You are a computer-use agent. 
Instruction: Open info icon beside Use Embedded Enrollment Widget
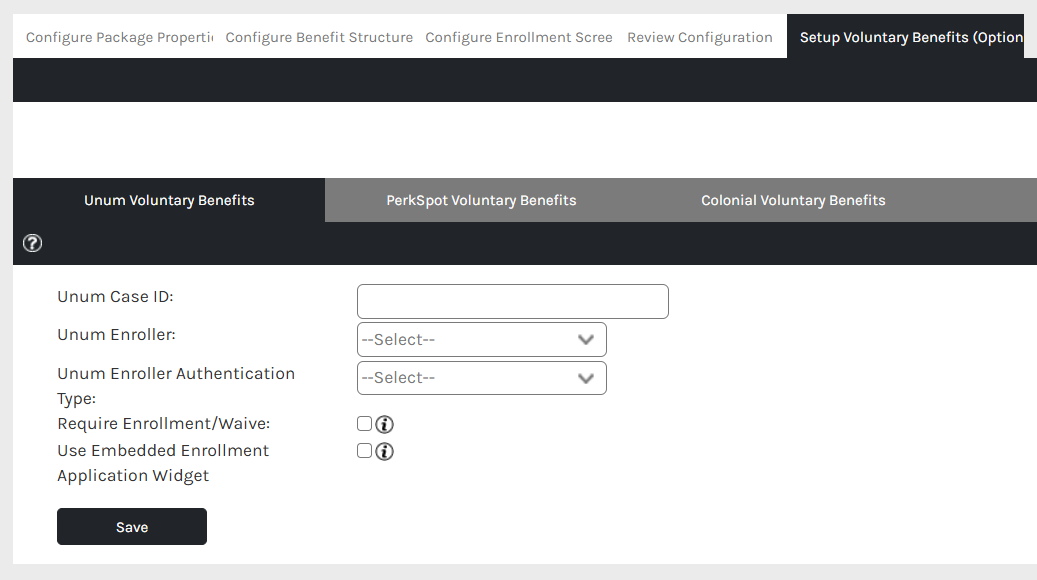click(x=384, y=451)
